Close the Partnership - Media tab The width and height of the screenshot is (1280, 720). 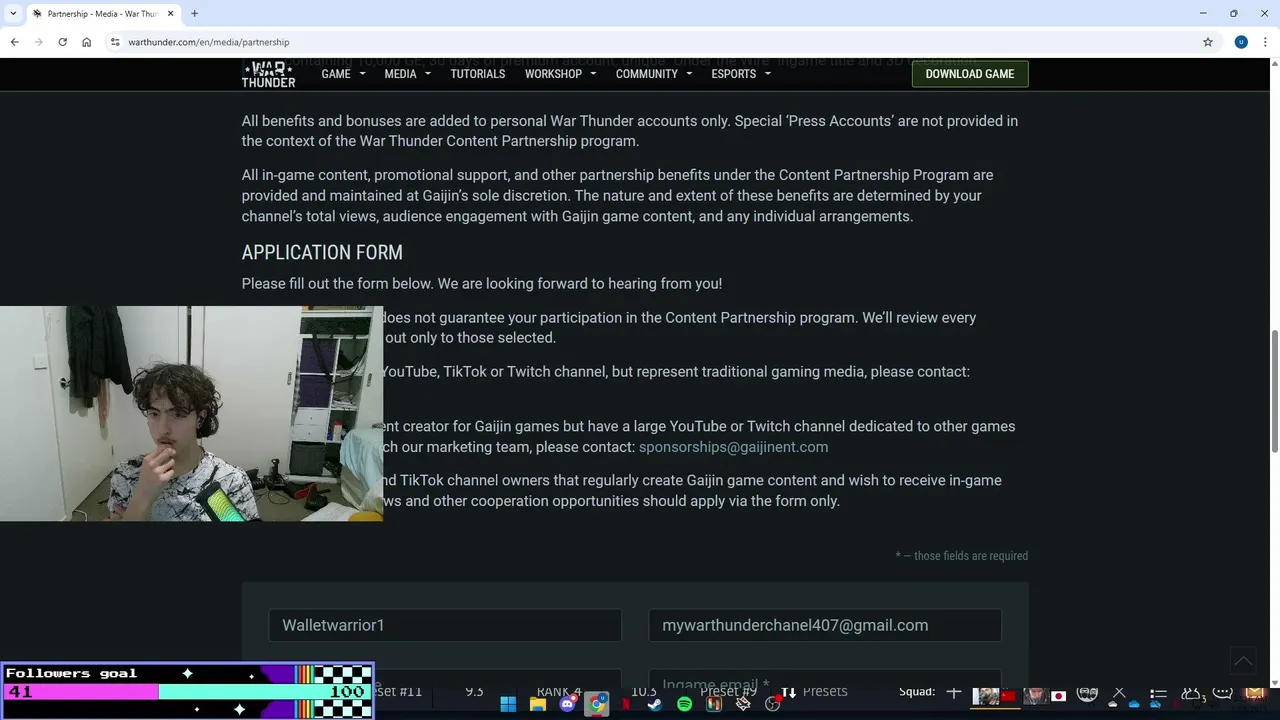(171, 13)
